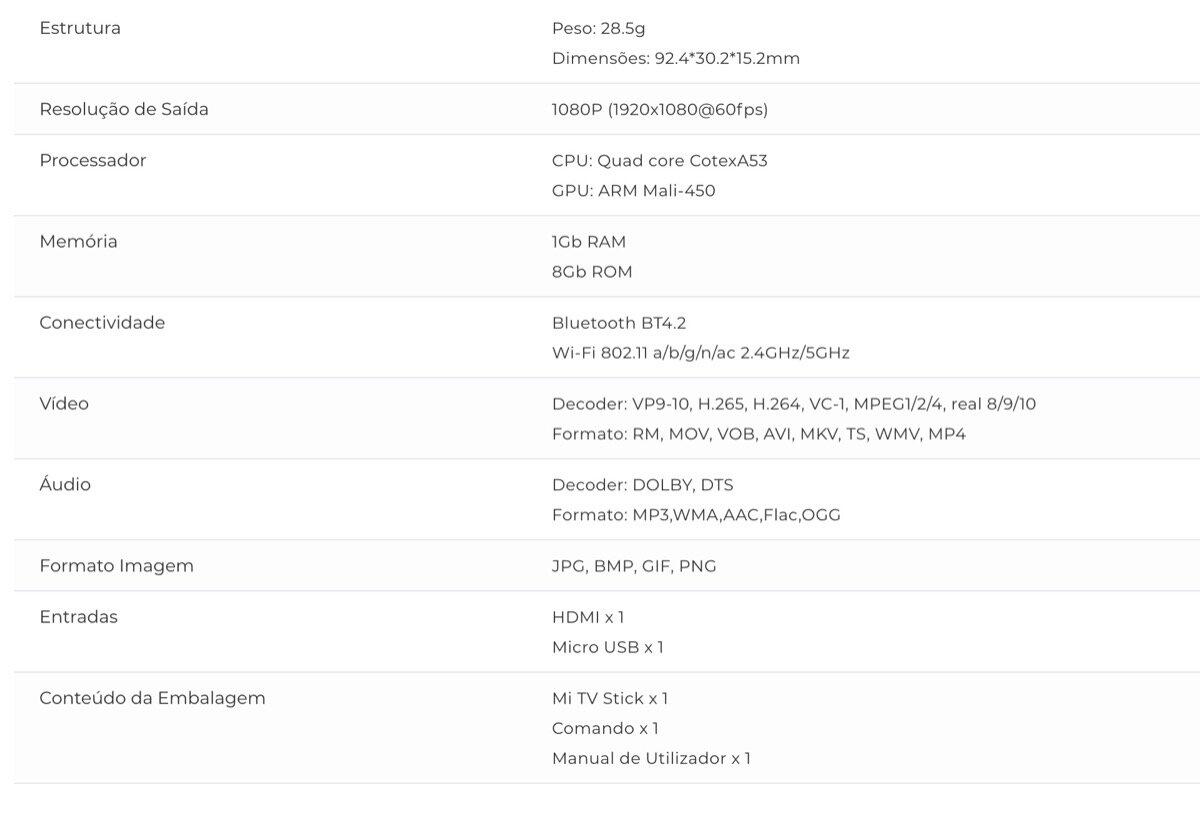Click the Resolução de Saída label
The width and height of the screenshot is (1200, 819).
(x=124, y=109)
